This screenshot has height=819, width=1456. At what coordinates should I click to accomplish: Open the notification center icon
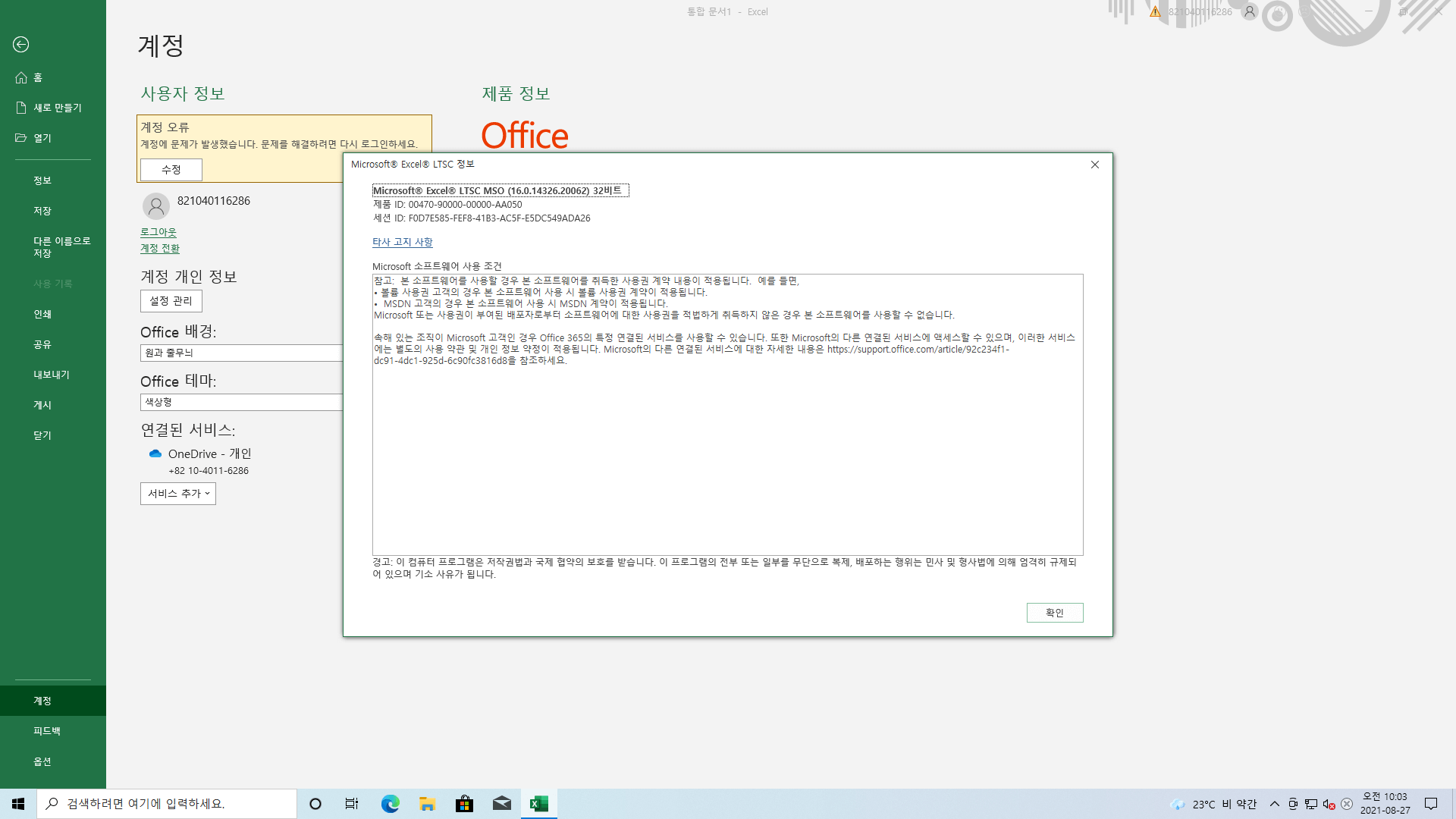point(1431,804)
